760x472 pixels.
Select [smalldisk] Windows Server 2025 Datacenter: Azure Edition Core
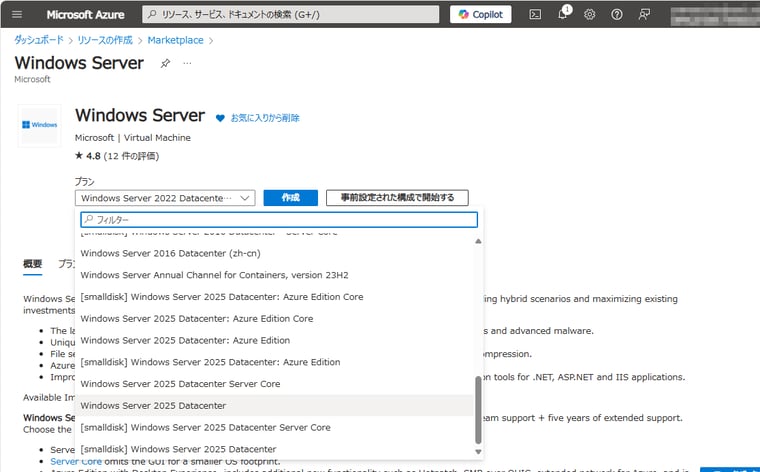274,297
